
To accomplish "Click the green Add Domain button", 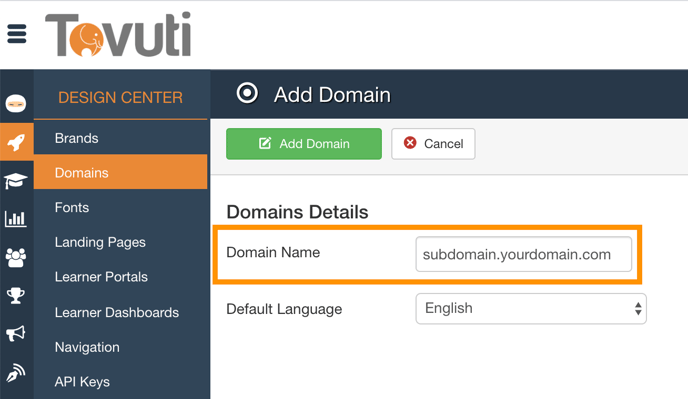I will [304, 144].
